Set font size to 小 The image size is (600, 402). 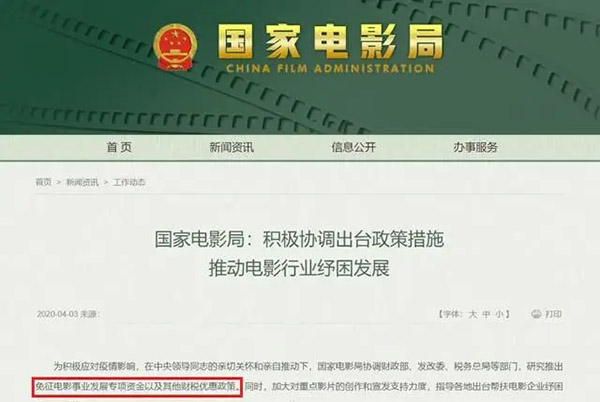pos(499,314)
